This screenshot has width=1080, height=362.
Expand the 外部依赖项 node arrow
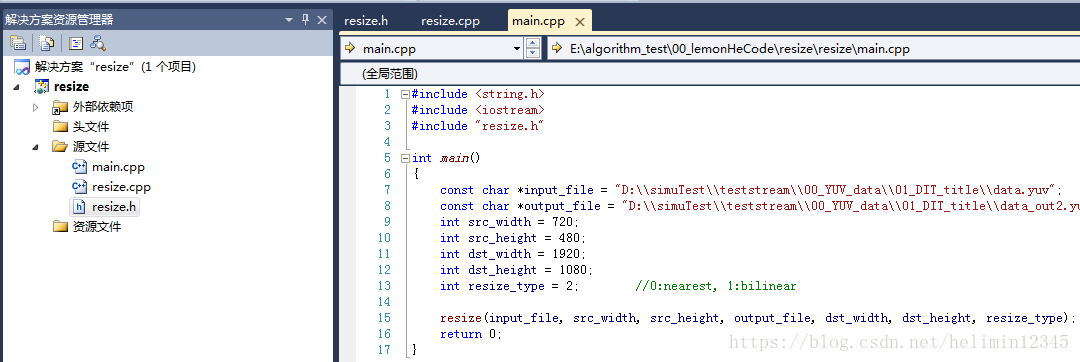click(x=36, y=107)
